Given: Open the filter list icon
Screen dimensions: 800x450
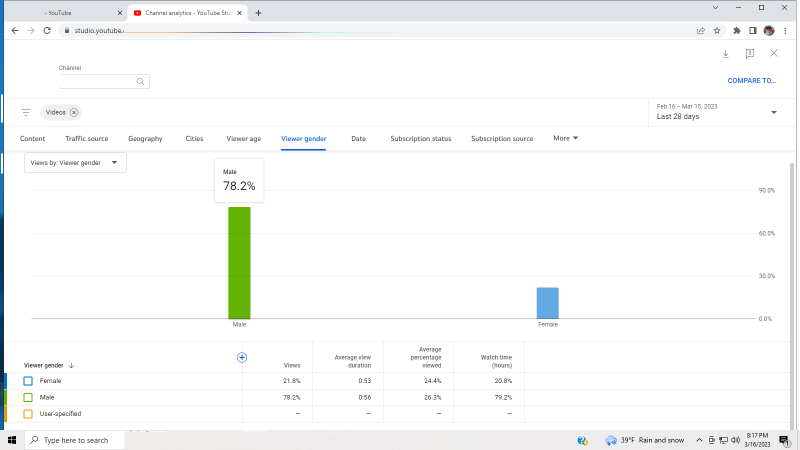Looking at the screenshot, I should click(26, 113).
